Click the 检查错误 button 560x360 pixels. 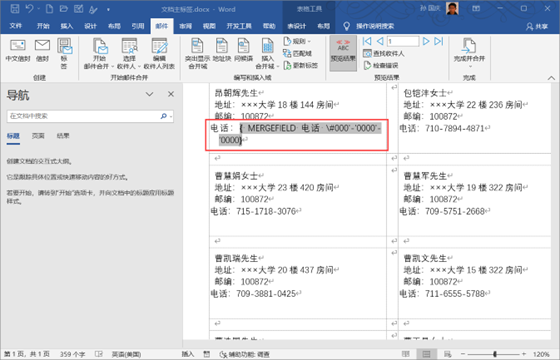(381, 65)
